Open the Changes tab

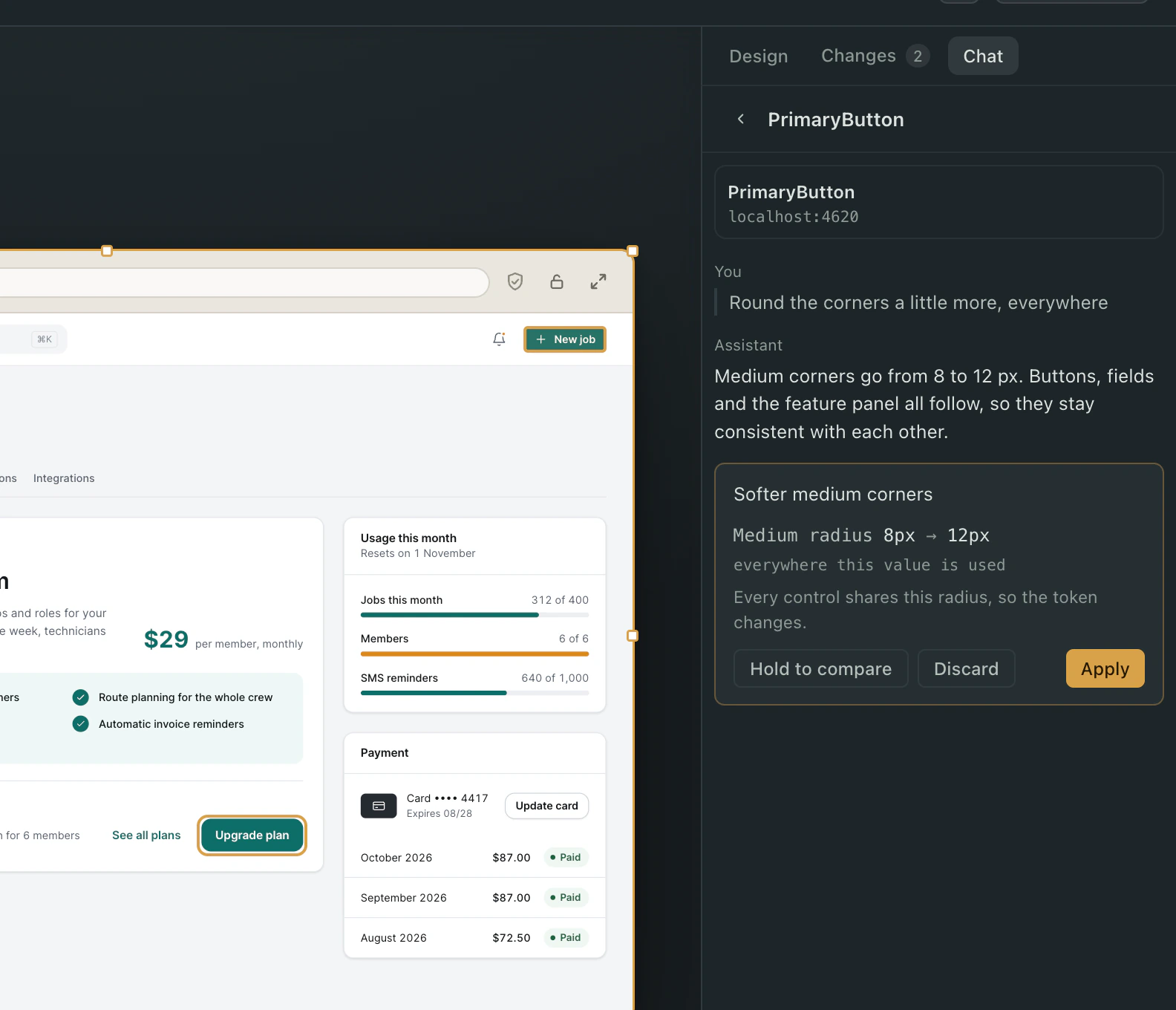875,56
